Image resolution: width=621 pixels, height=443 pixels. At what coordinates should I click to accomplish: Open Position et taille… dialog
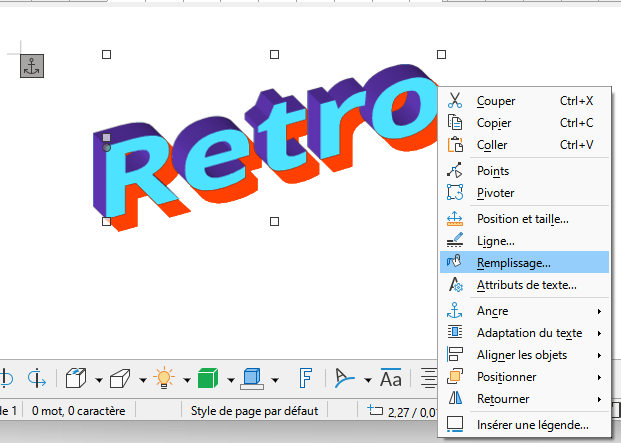click(x=524, y=219)
